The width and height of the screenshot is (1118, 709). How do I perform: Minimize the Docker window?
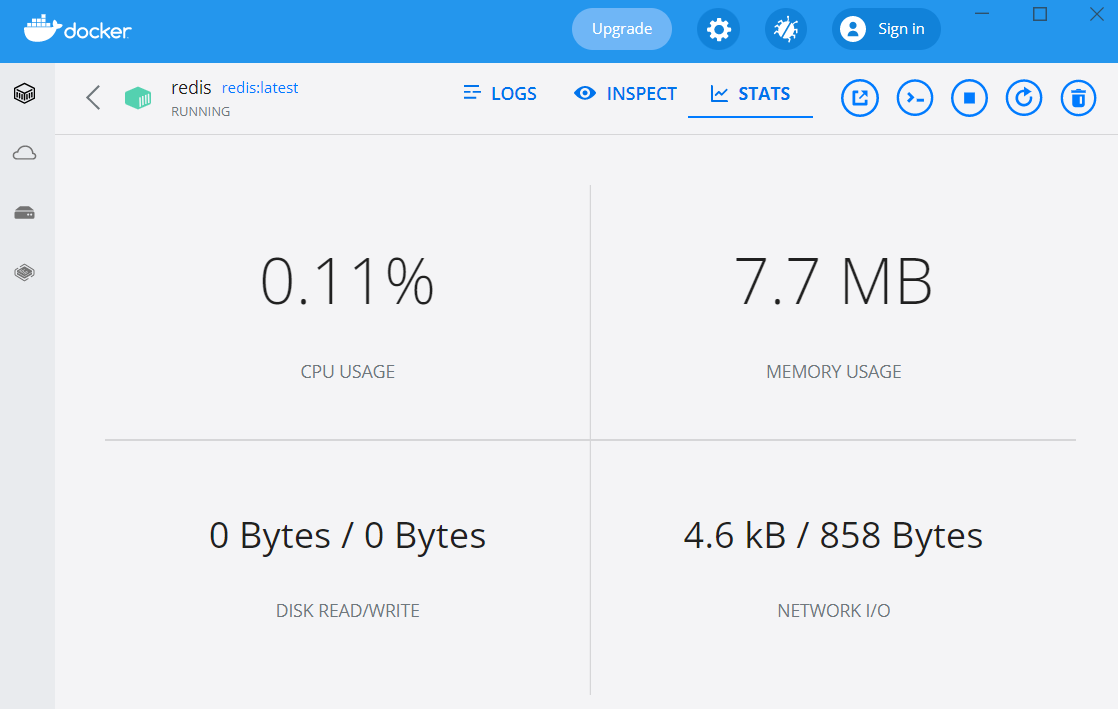(x=982, y=14)
